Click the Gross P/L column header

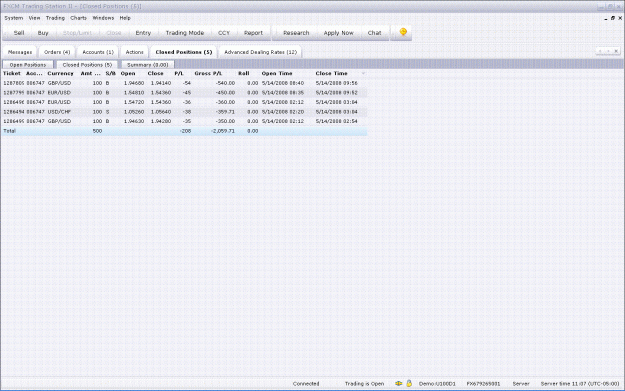[x=208, y=73]
